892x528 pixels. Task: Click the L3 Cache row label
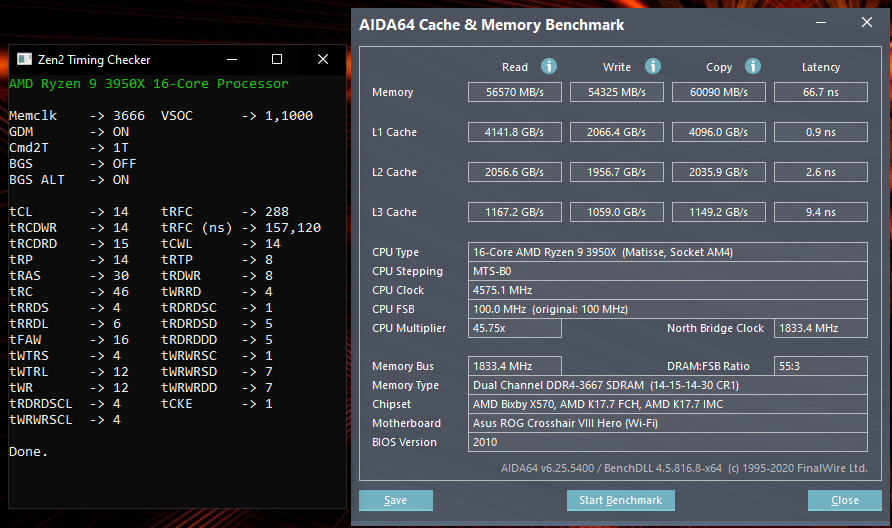394,212
